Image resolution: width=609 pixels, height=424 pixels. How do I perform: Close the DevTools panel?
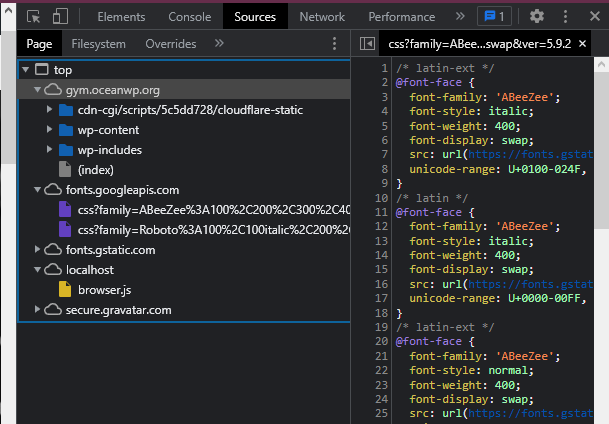click(595, 16)
